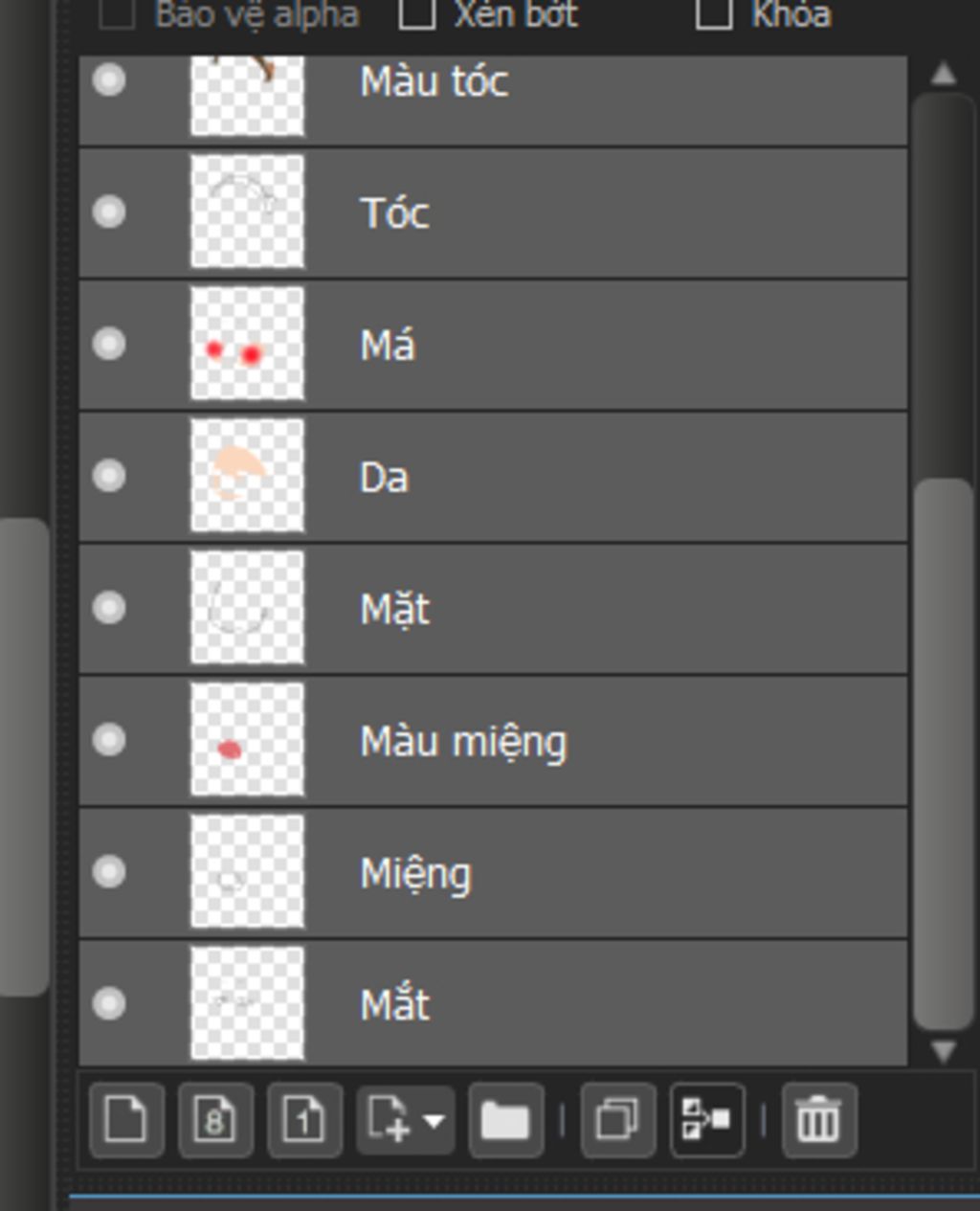Check the Khóa lock checkbox
Image resolution: width=980 pixels, height=1211 pixels.
714,14
